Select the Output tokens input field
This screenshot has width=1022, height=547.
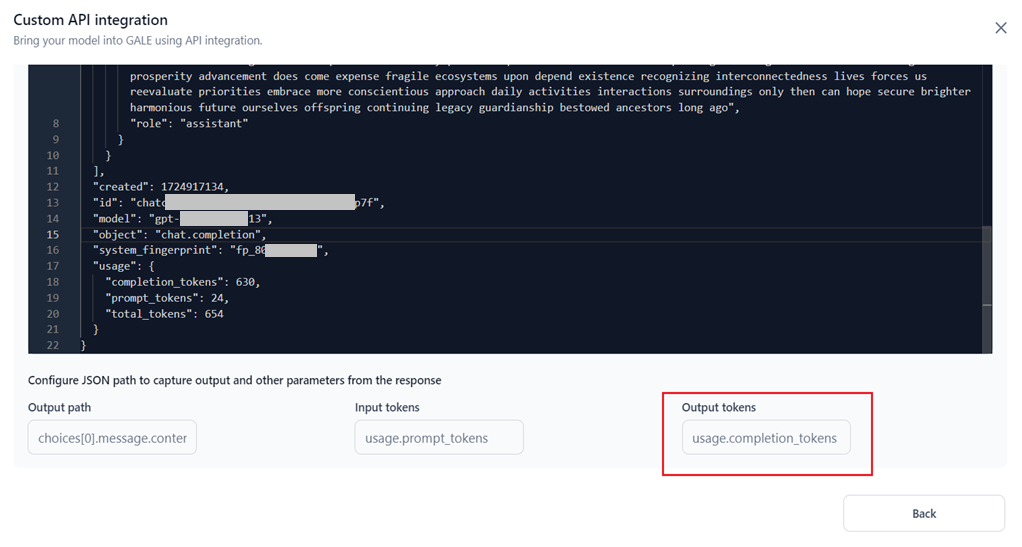(x=766, y=438)
